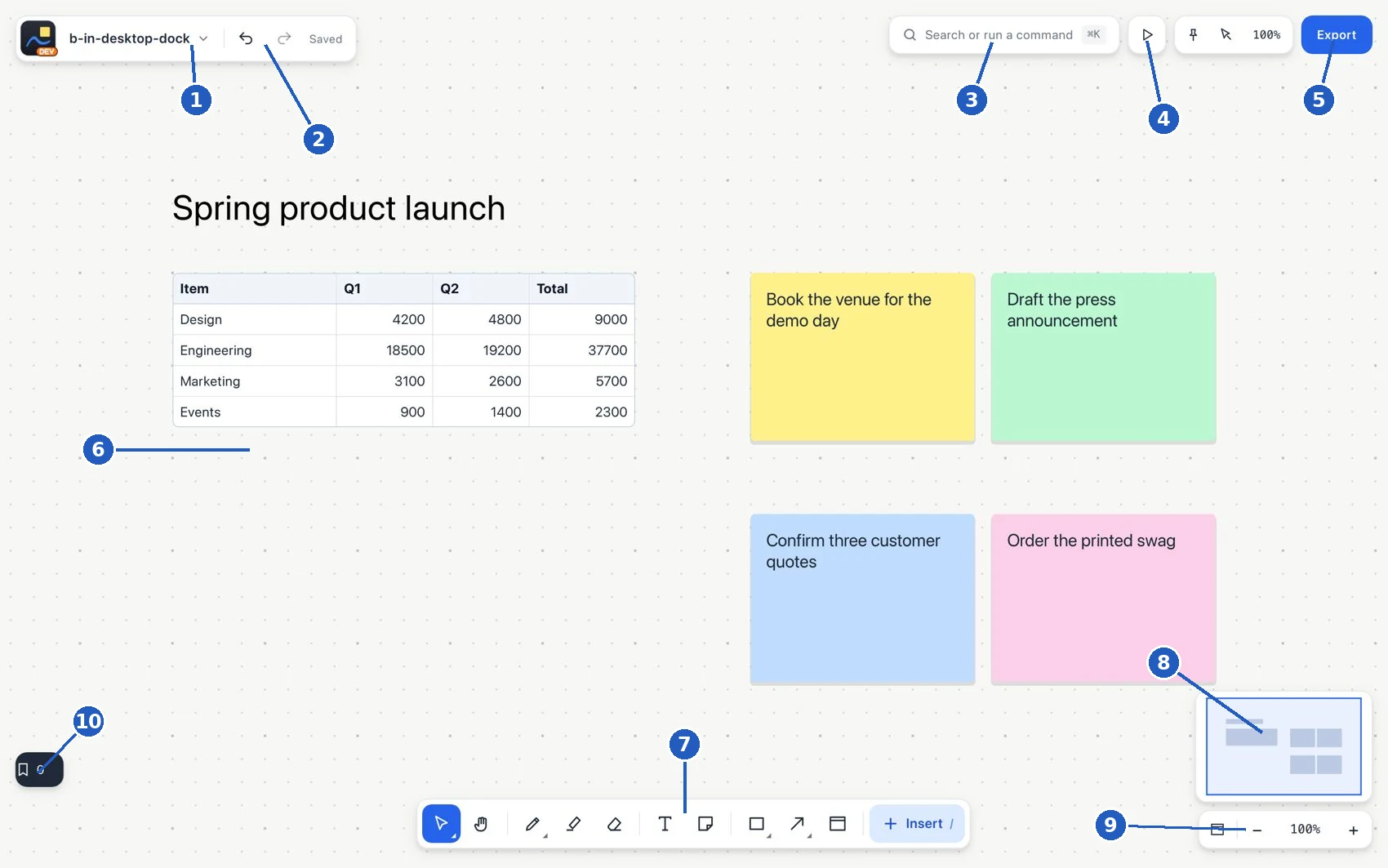This screenshot has width=1388, height=868.
Task: Click the 'Engineering' table cell
Action: [255, 350]
